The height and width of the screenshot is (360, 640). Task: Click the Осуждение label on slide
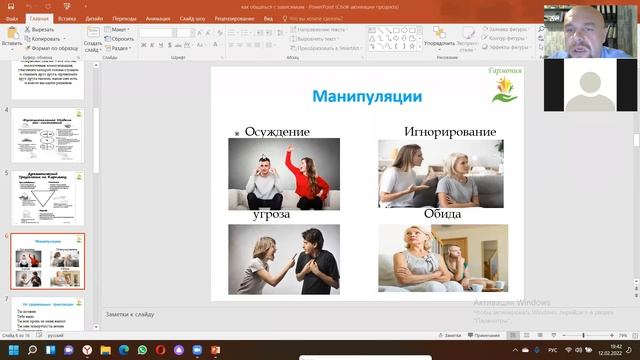277,131
